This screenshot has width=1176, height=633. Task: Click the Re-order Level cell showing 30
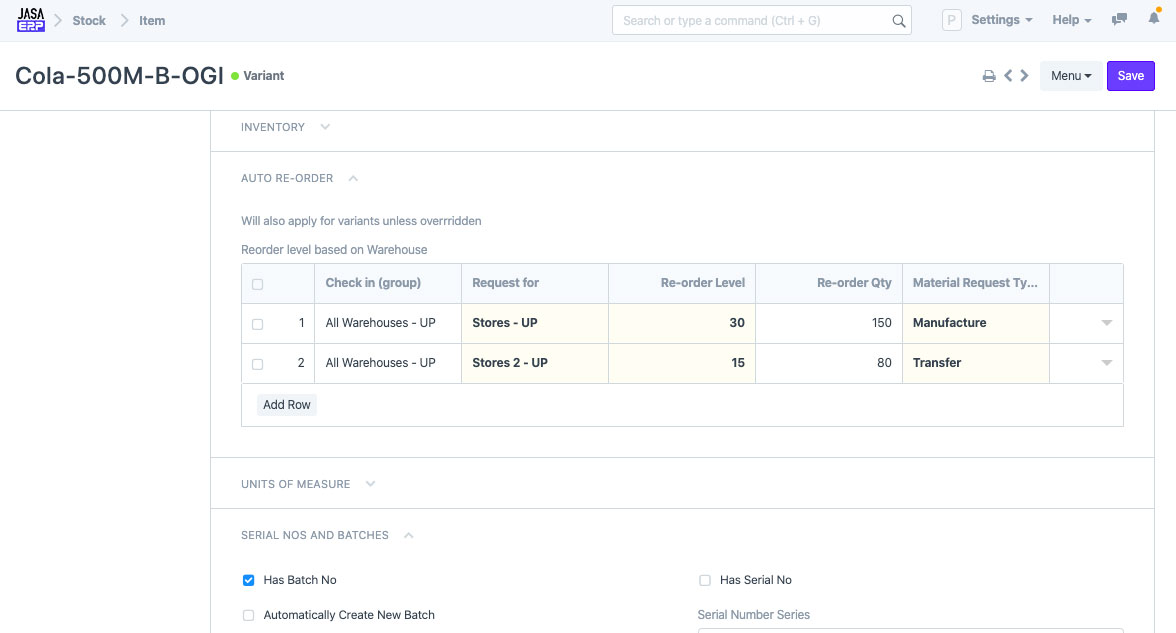coord(682,323)
